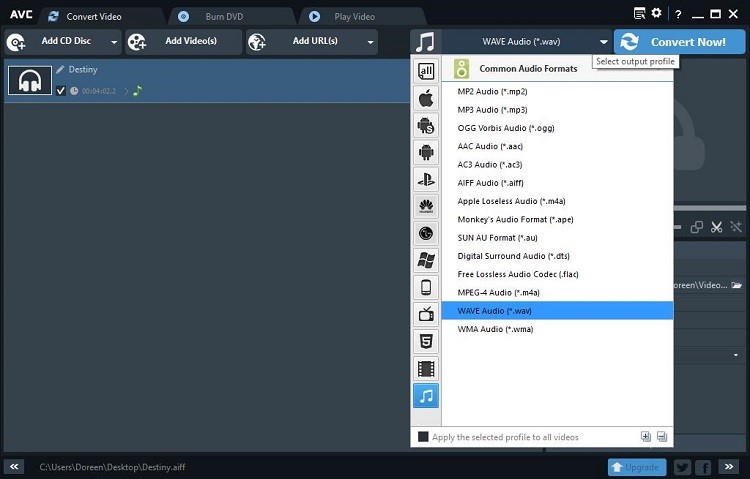Image resolution: width=750 pixels, height=479 pixels.
Task: Choose SUN AU Format (*.au)
Action: click(x=557, y=237)
